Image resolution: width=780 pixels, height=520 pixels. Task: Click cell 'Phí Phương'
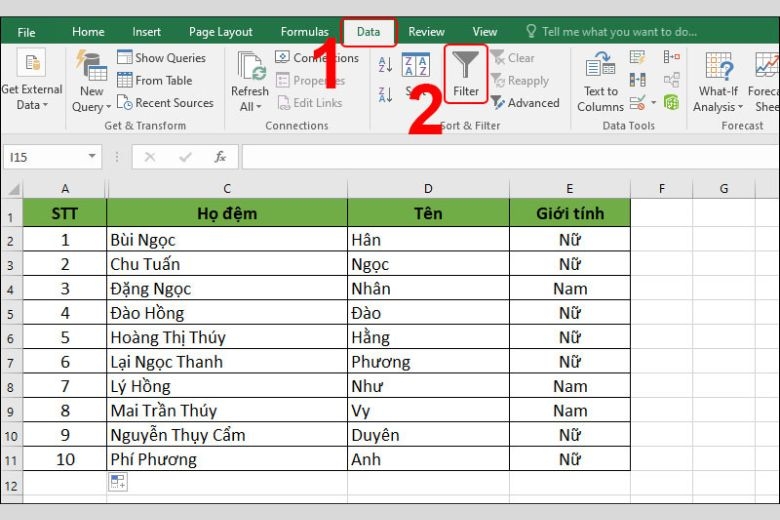point(227,459)
